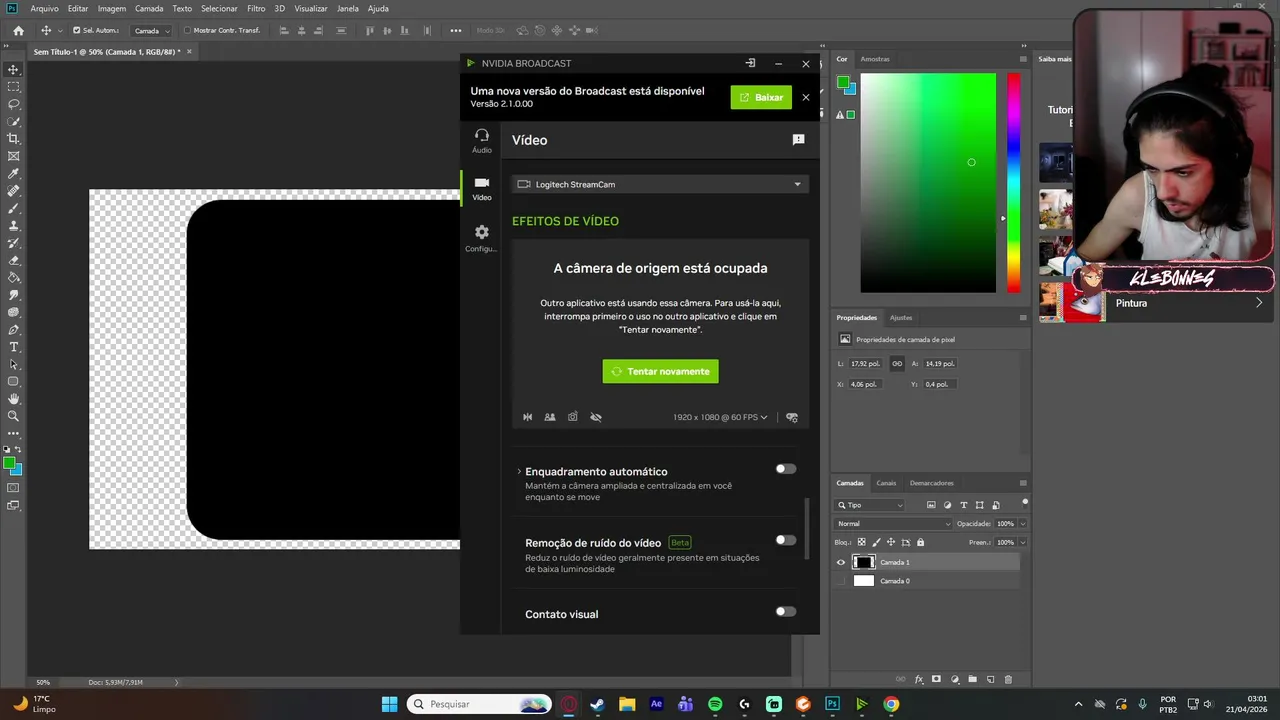Select the Brush tool
Viewport: 1280px width, 720px height.
pos(13,208)
